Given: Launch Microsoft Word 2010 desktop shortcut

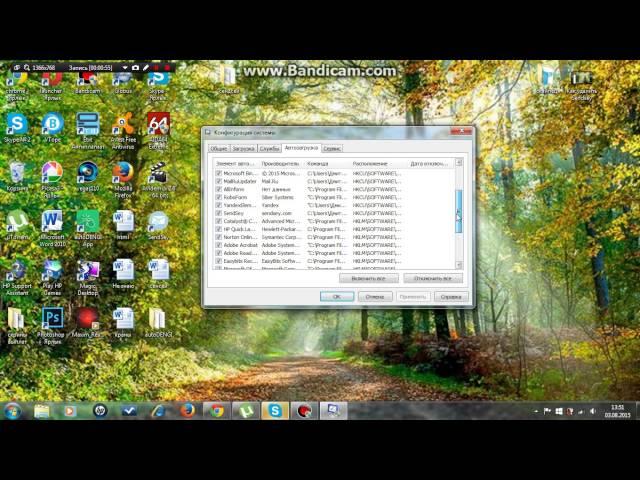Looking at the screenshot, I should pyautogui.click(x=51, y=222).
